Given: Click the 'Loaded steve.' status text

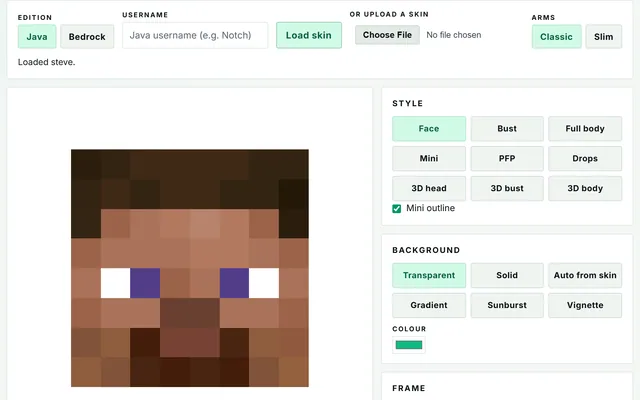Looking at the screenshot, I should (47, 62).
